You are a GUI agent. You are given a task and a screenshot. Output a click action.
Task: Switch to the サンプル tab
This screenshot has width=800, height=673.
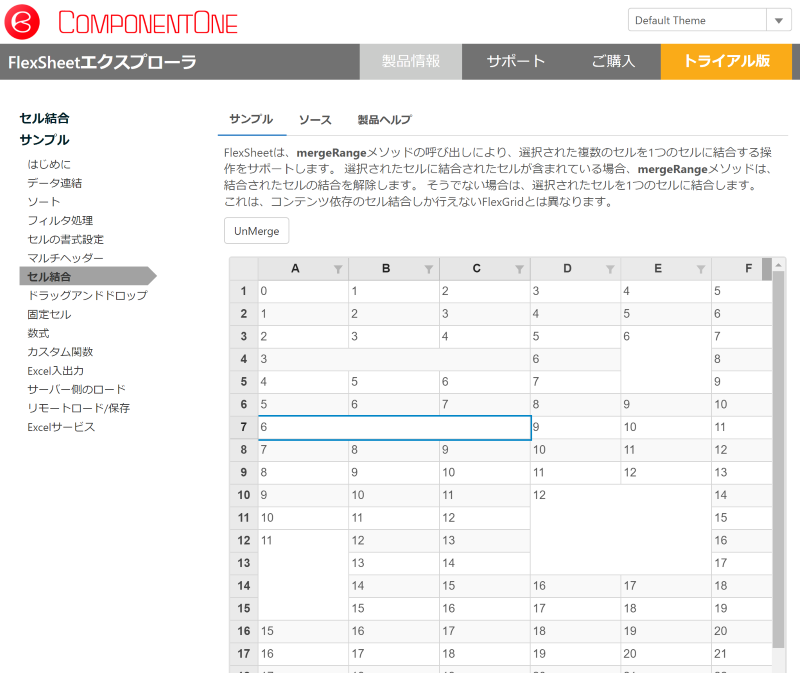point(252,119)
